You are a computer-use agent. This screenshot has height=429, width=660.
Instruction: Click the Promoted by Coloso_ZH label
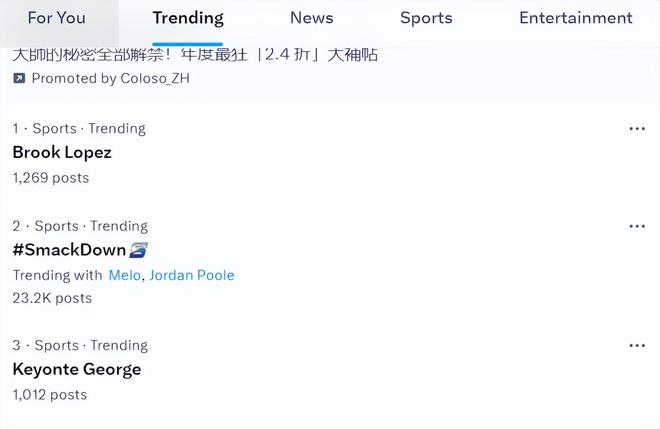(x=110, y=78)
